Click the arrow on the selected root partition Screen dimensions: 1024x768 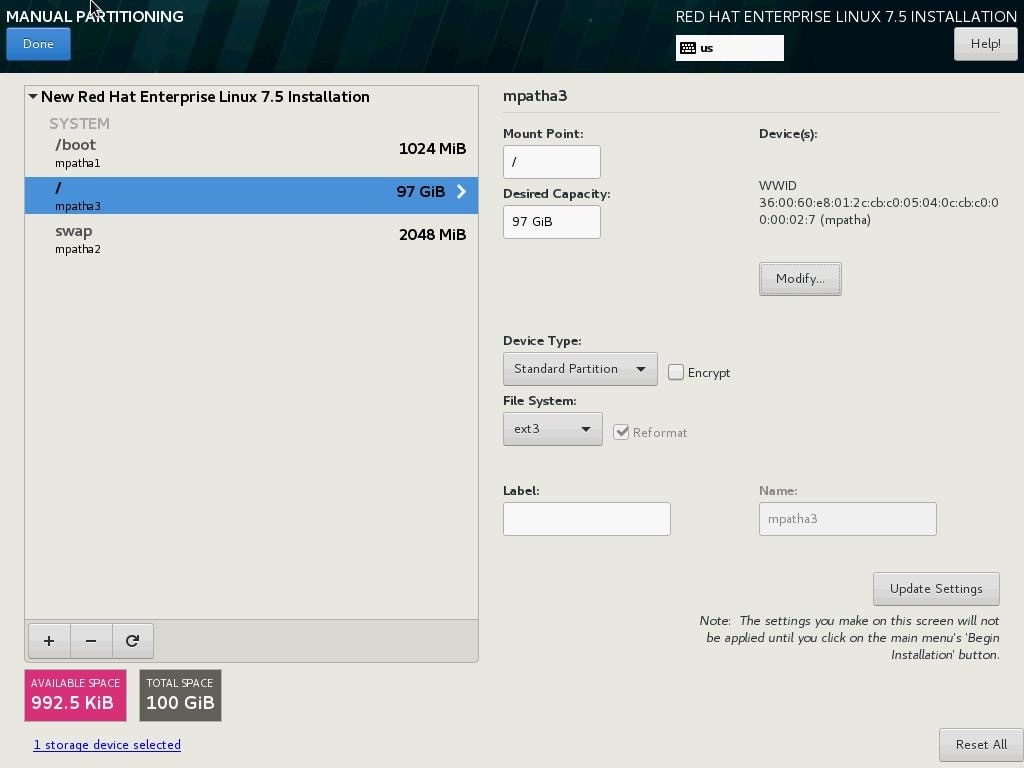pyautogui.click(x=462, y=191)
